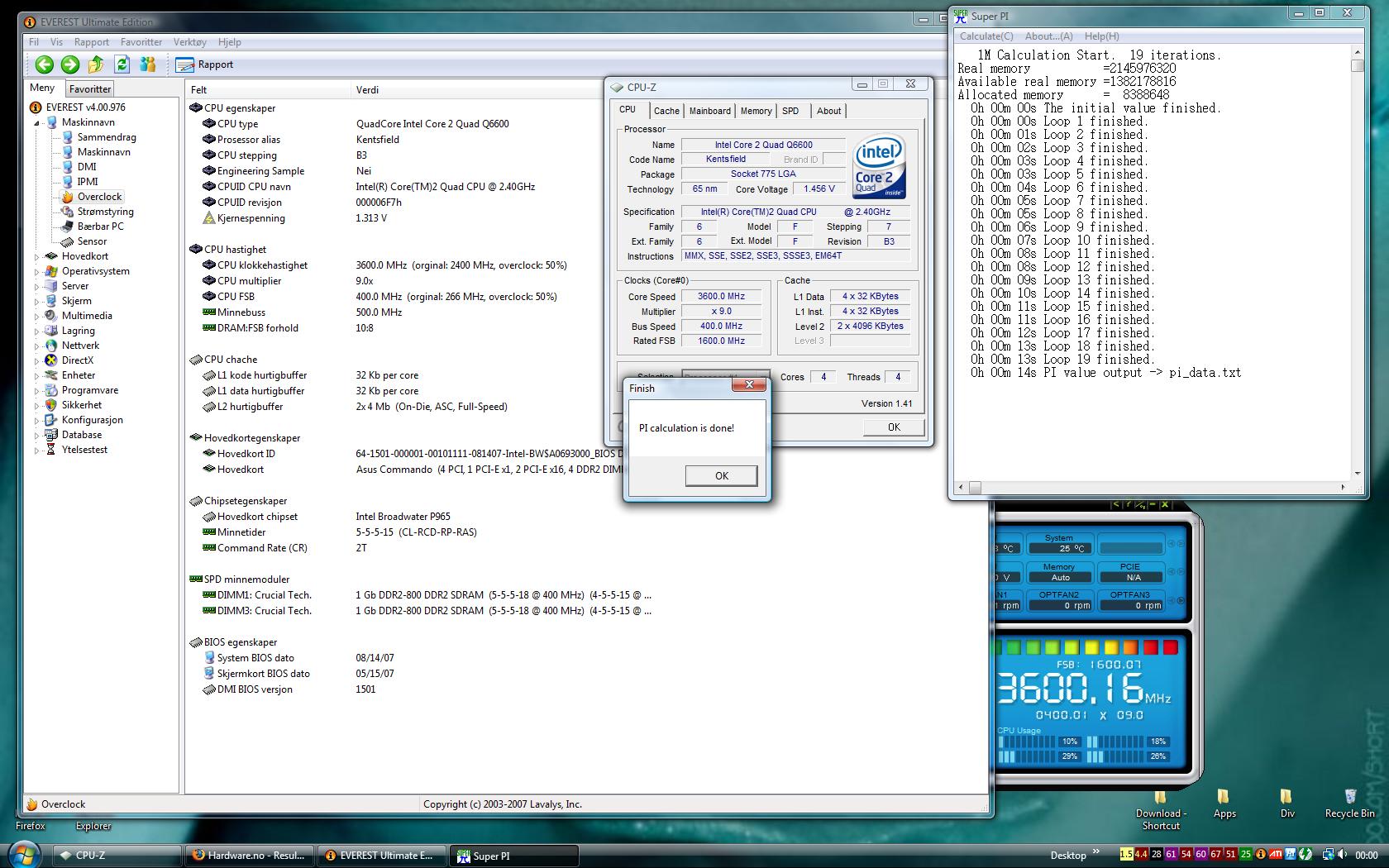Switch to the Favoritter tab in EVEREST
1389x868 pixels.
(x=89, y=89)
